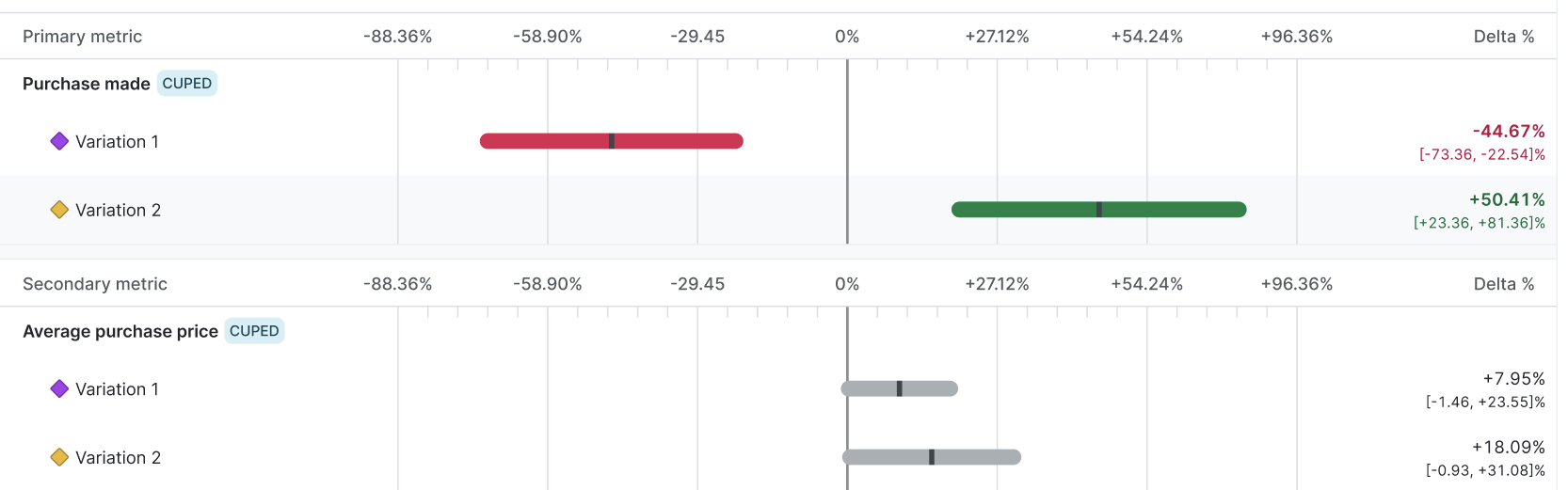
Task: Click the +50.41% delta value
Action: pyautogui.click(x=1507, y=199)
